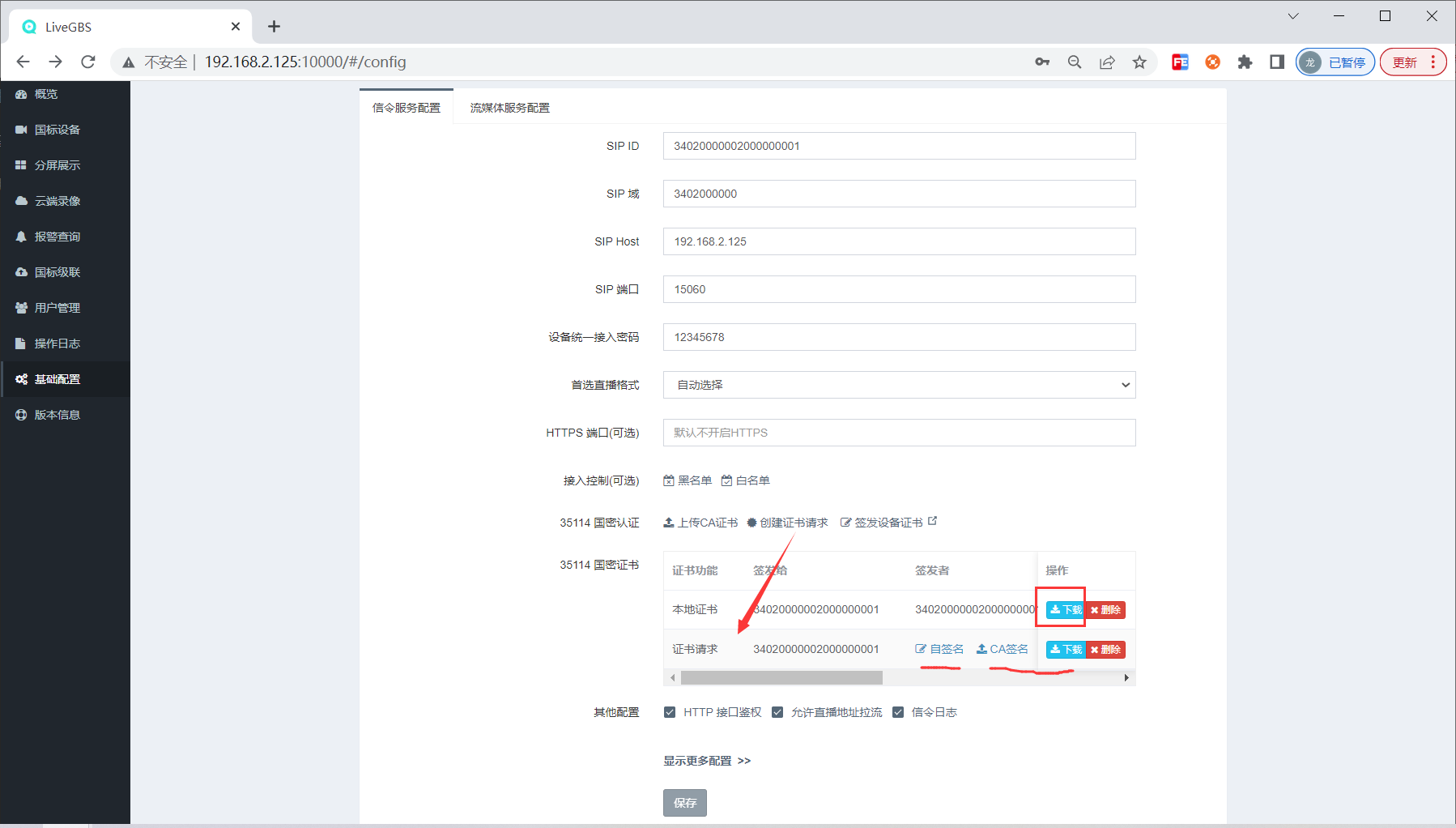1456x828 pixels.
Task: Go forward in browser history
Action: (x=55, y=62)
